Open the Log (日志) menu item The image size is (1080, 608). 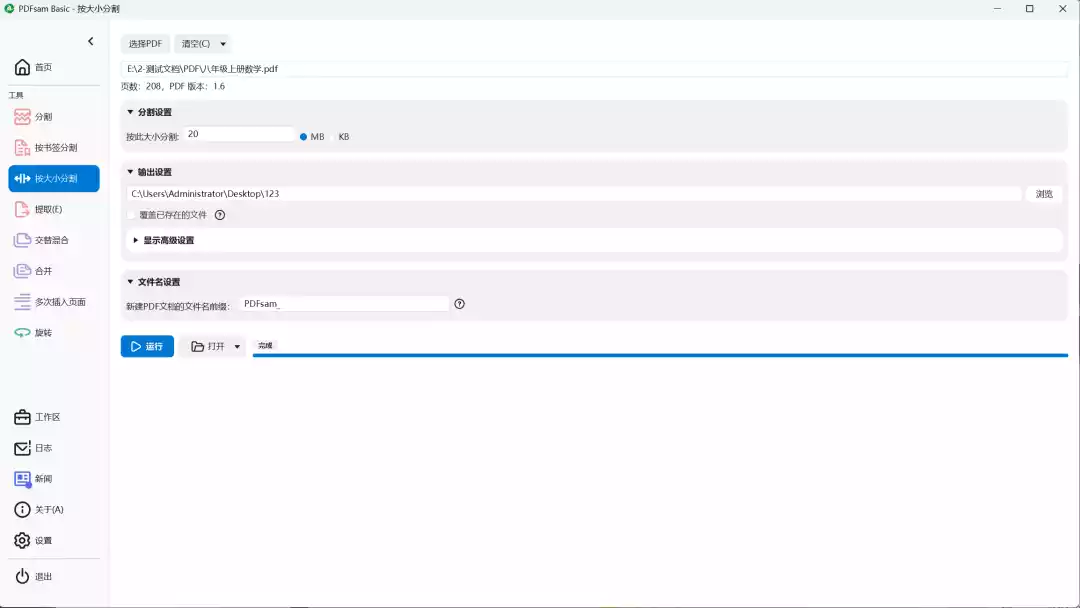22,448
